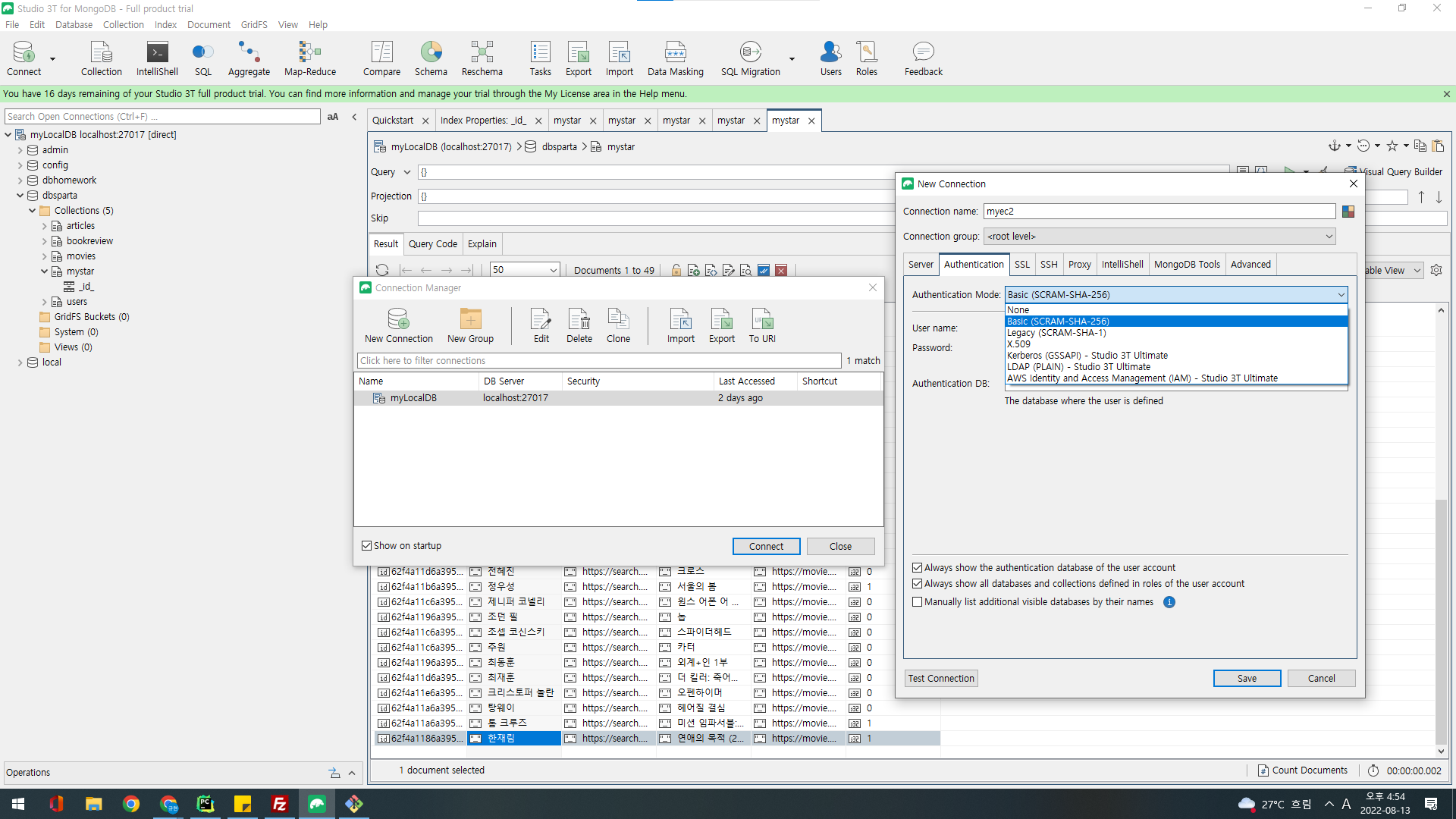Open the Users manager
The height and width of the screenshot is (819, 1456).
[830, 58]
